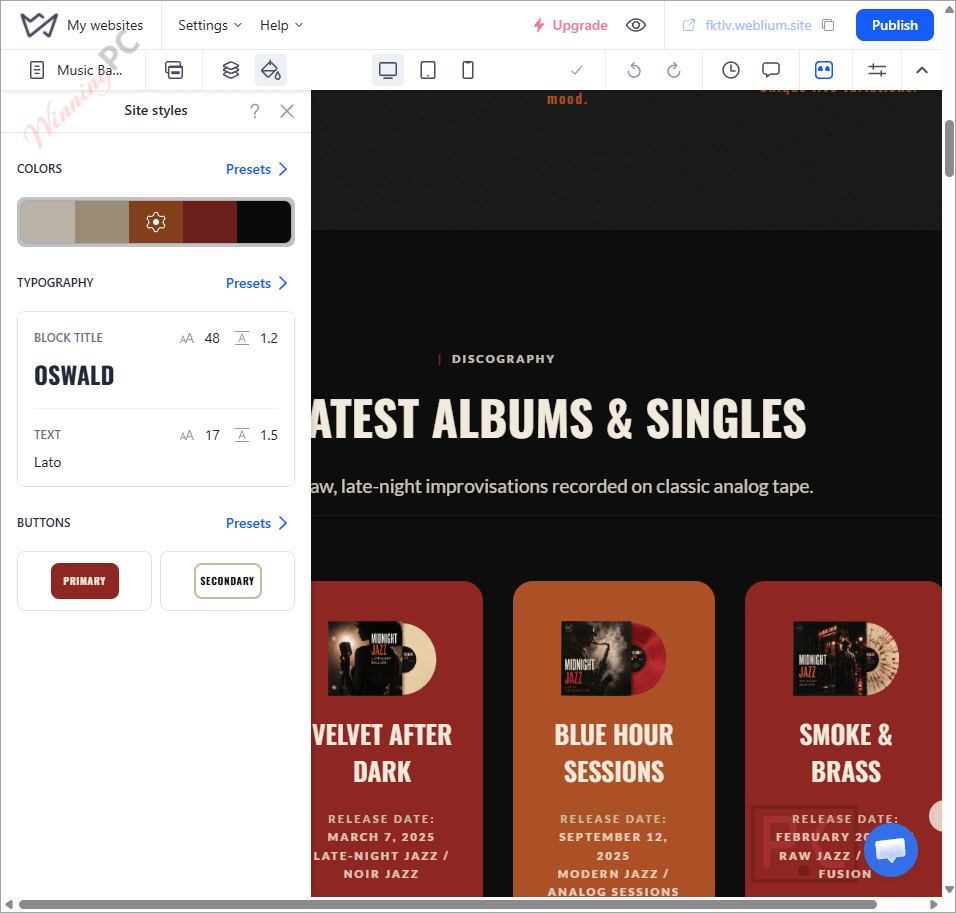Open the layers stack icon

(231, 70)
